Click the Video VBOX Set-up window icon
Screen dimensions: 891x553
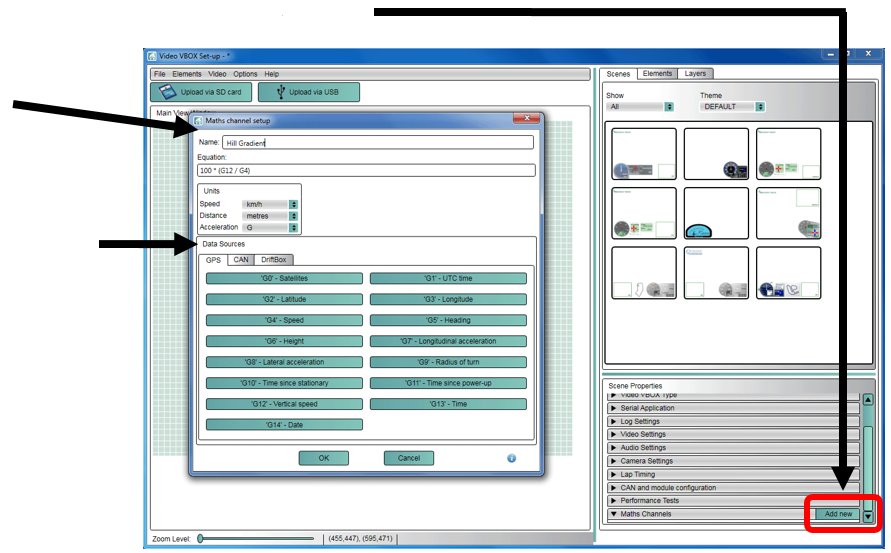pyautogui.click(x=152, y=56)
